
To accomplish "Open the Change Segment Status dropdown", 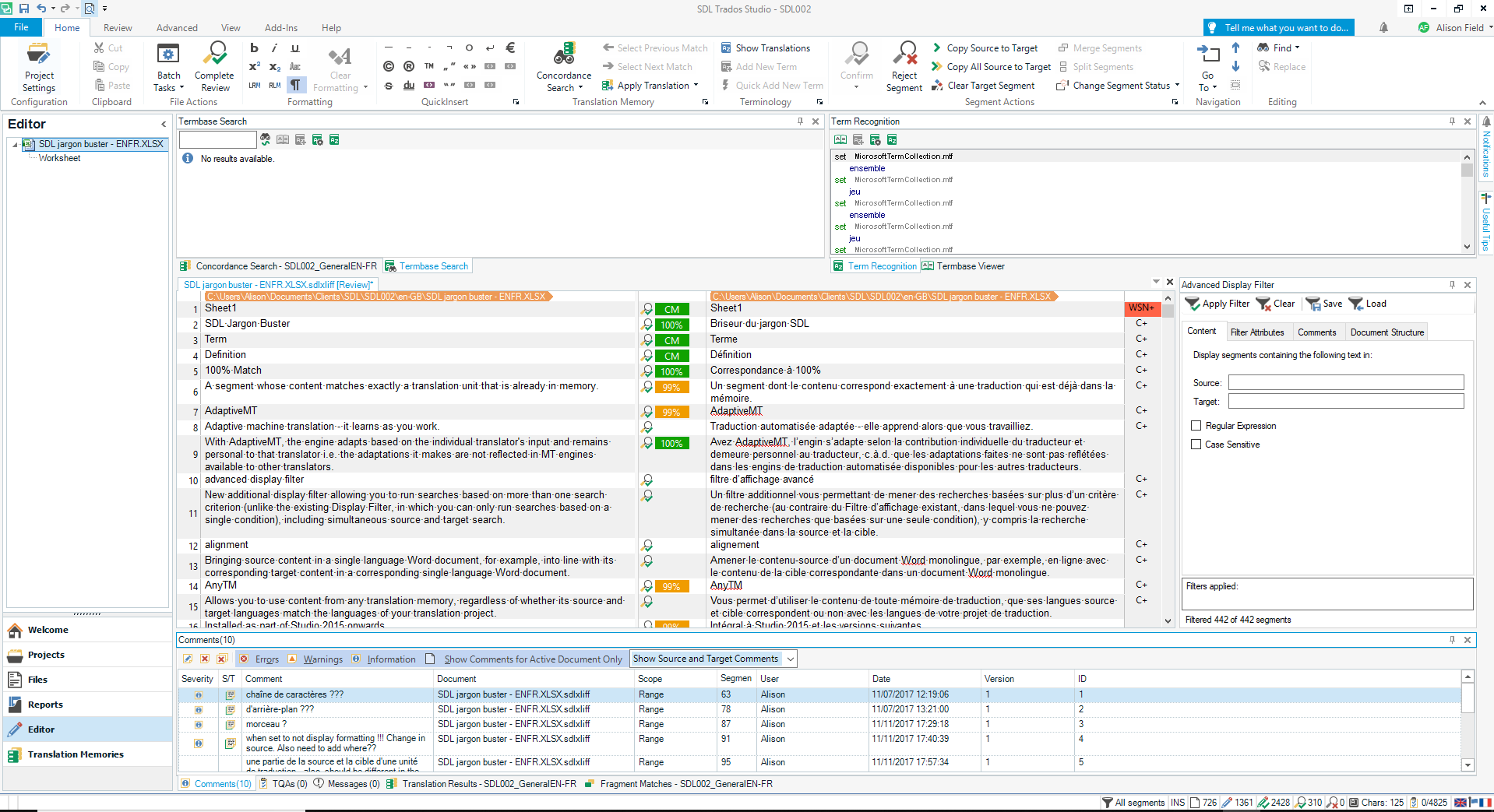I will point(1118,86).
